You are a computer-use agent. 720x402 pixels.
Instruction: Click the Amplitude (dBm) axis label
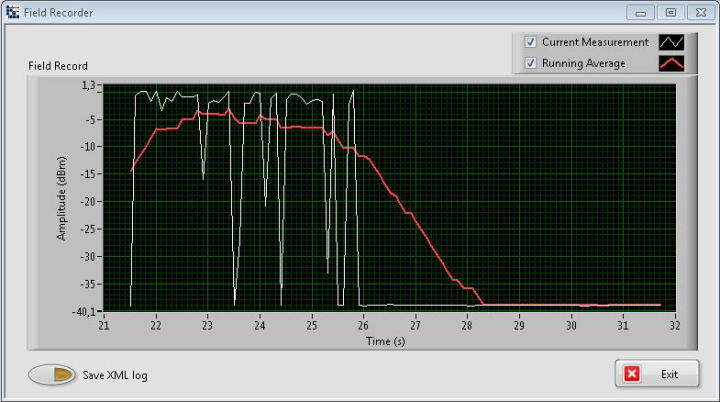click(62, 198)
